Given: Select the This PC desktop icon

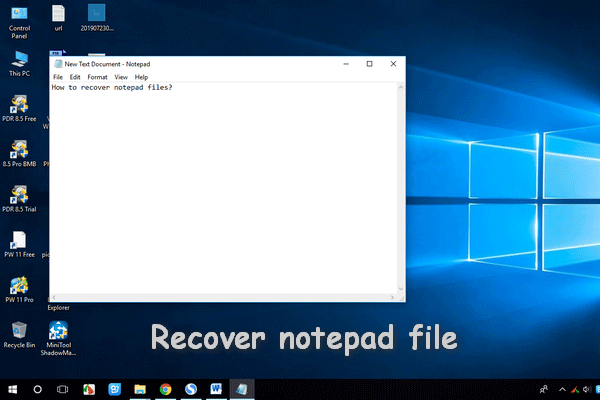Looking at the screenshot, I should (x=19, y=59).
